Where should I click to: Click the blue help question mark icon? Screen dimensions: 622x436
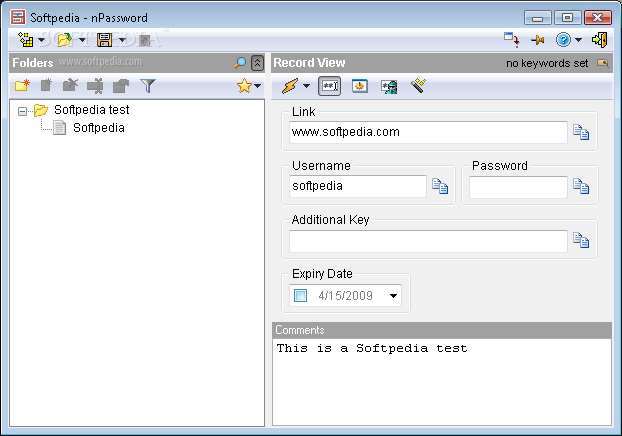[563, 40]
